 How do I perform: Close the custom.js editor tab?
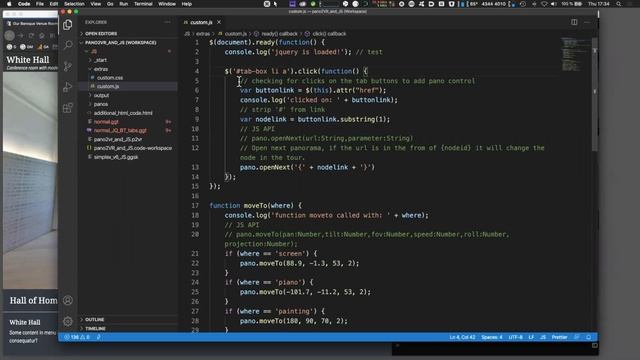219,22
